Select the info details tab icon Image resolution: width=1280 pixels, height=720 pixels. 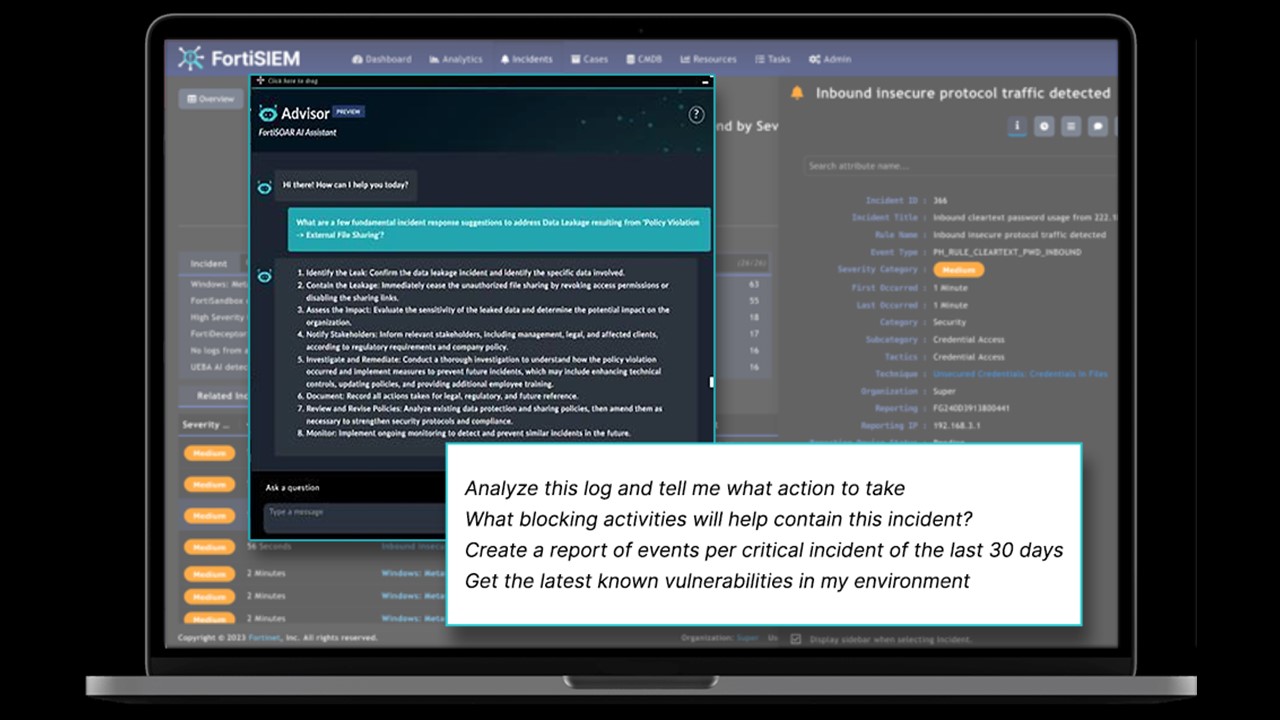[x=1018, y=126]
